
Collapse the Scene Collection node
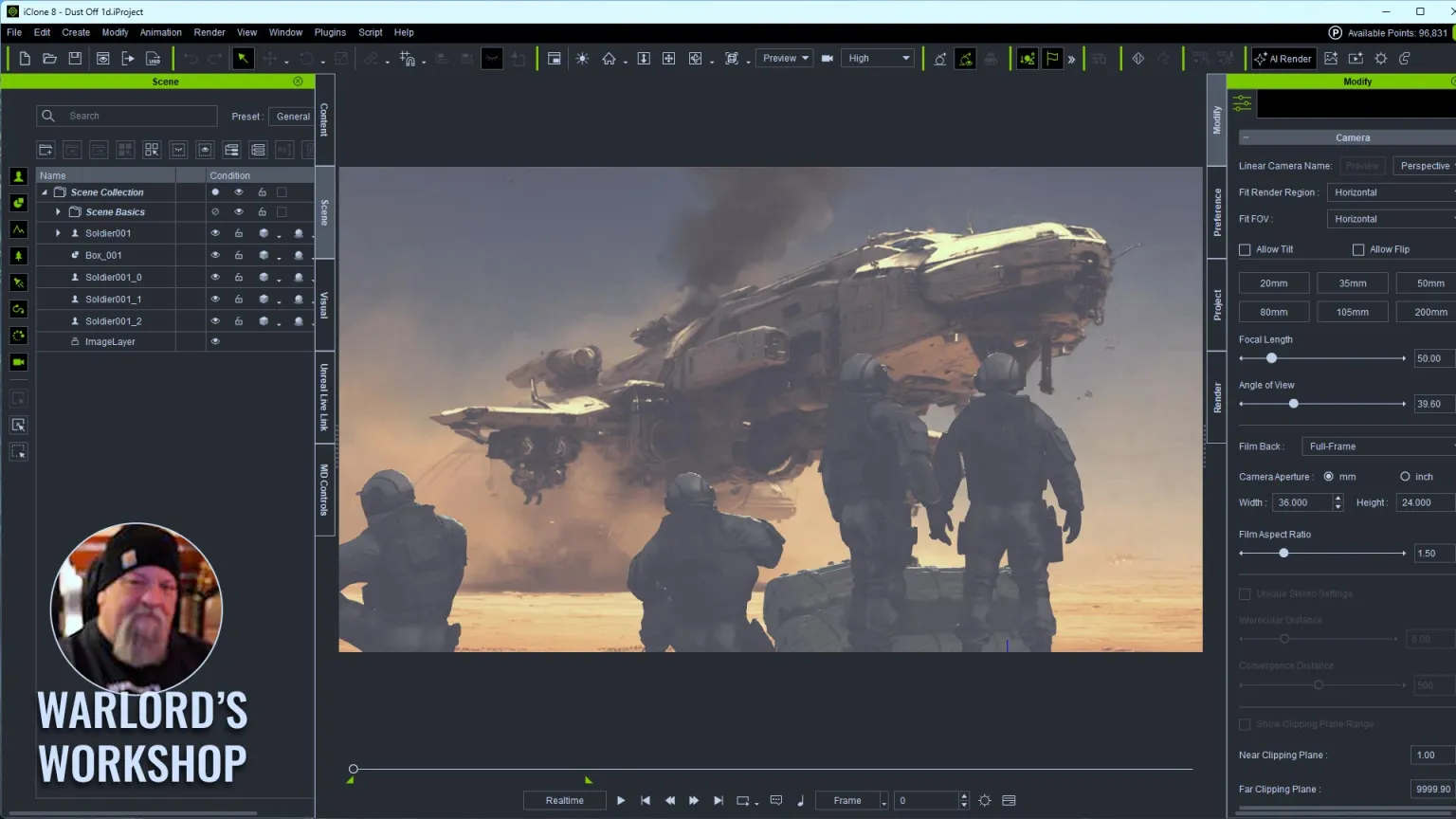pyautogui.click(x=44, y=192)
